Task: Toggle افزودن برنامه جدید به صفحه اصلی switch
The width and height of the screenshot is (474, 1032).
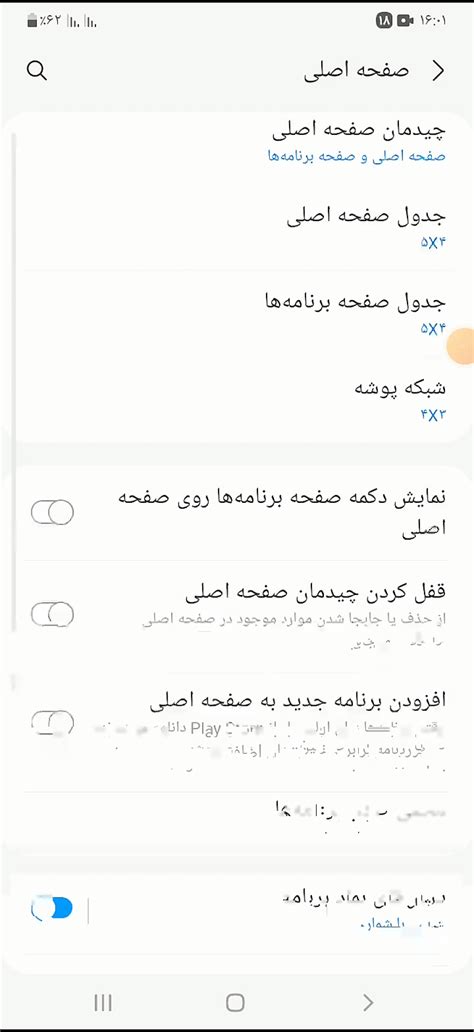Action: 52,722
